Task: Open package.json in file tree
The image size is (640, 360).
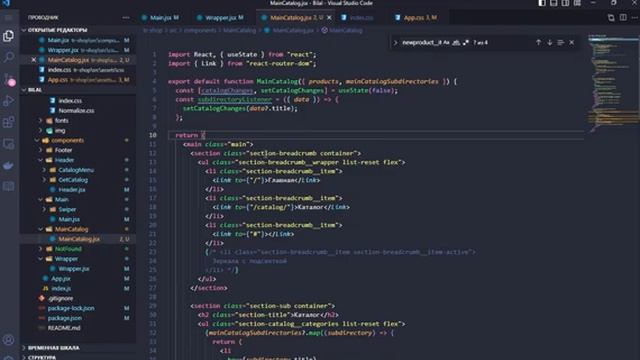Action: [x=64, y=318]
